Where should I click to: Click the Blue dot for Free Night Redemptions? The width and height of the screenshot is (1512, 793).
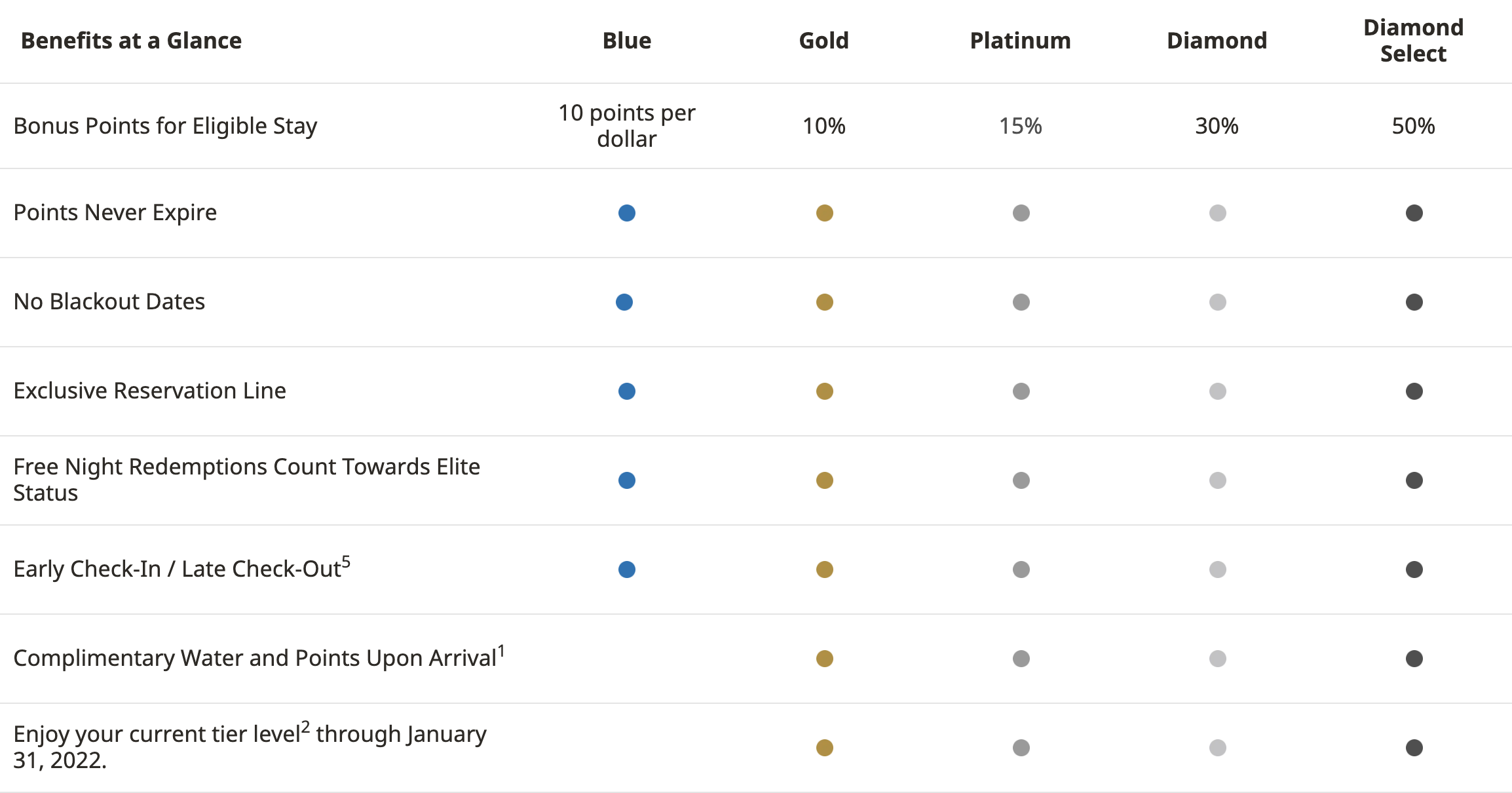(627, 480)
